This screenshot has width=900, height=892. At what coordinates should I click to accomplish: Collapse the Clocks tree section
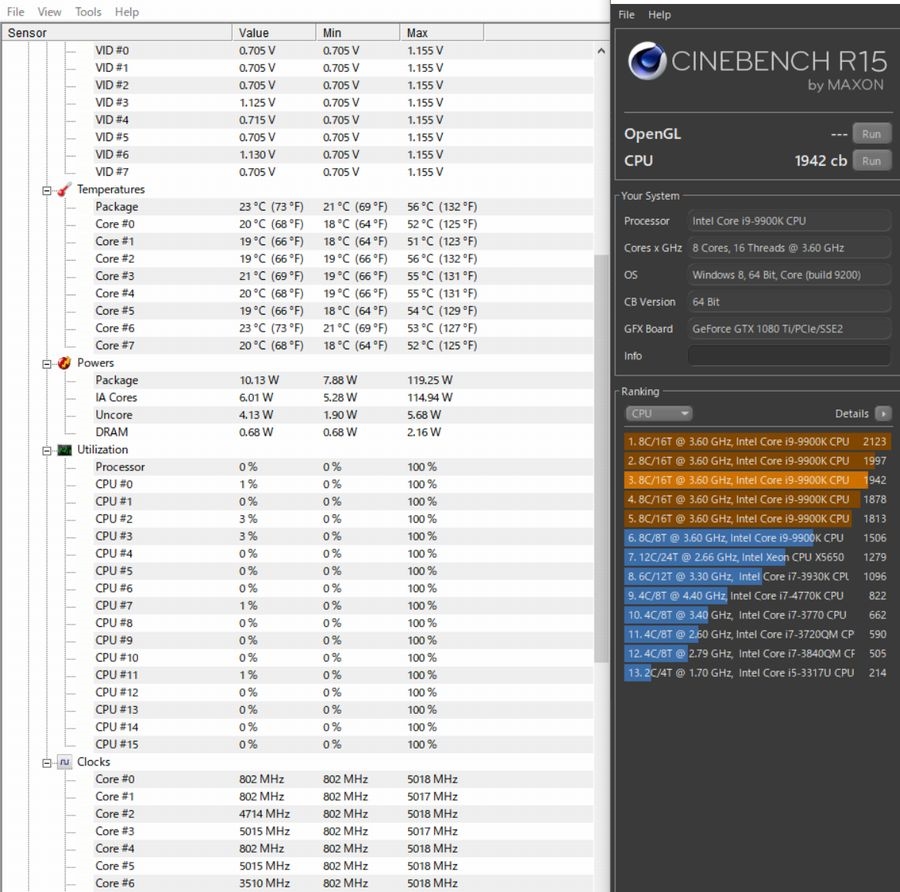click(46, 763)
